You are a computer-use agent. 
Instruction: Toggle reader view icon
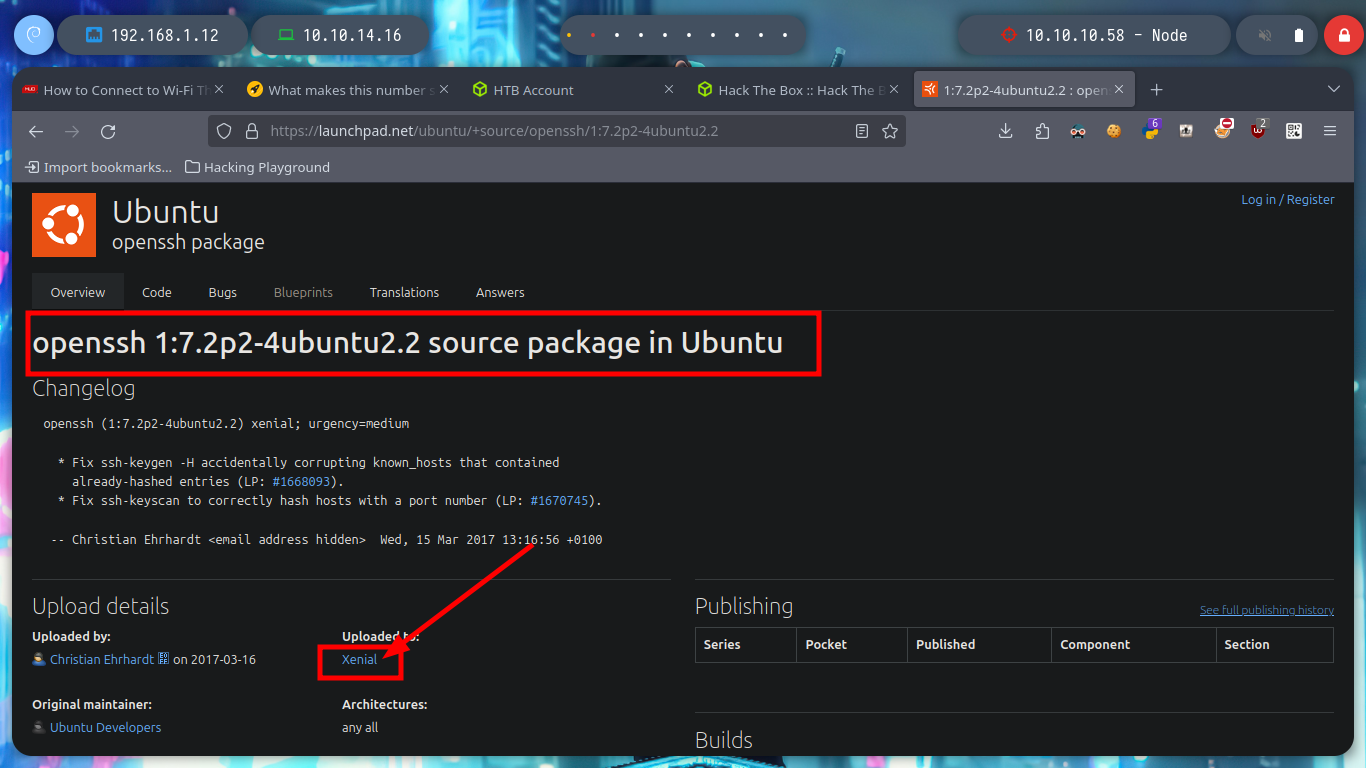[x=862, y=131]
